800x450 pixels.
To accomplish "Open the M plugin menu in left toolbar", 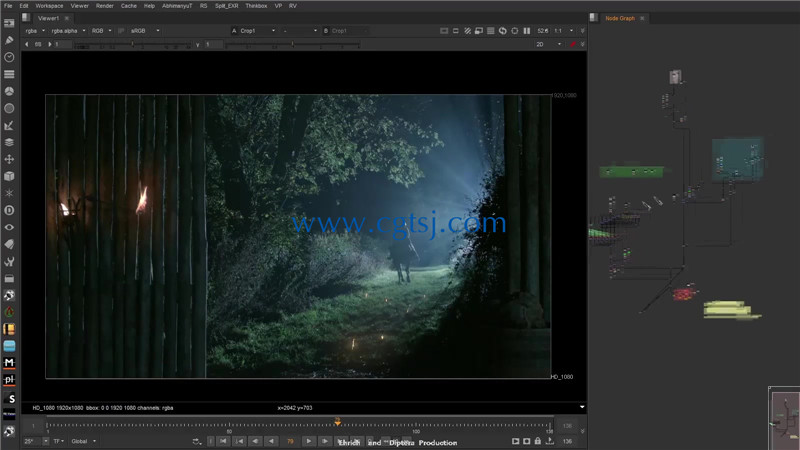I will 9,363.
